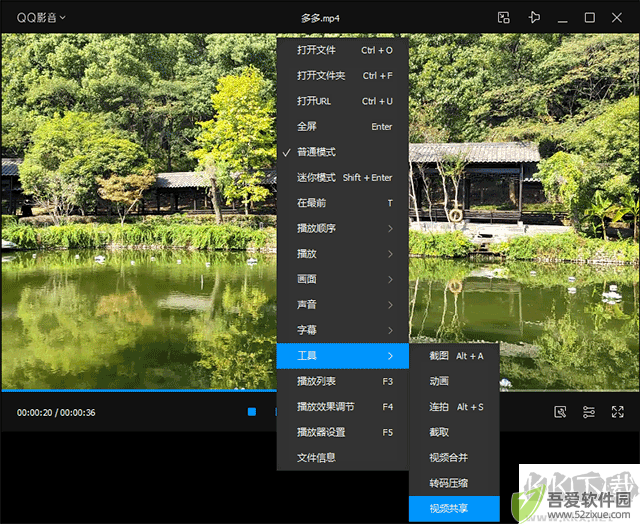This screenshot has width=640, height=524.
Task: Switch to 迷你模式 in the menu
Action: pyautogui.click(x=343, y=178)
